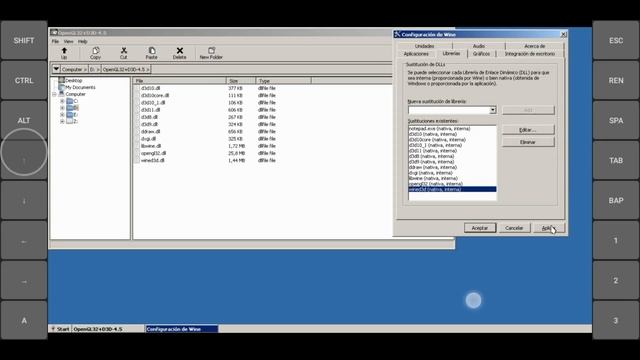The image size is (640, 360).
Task: Select notepad.exe override in Wine list
Action: 452,129
